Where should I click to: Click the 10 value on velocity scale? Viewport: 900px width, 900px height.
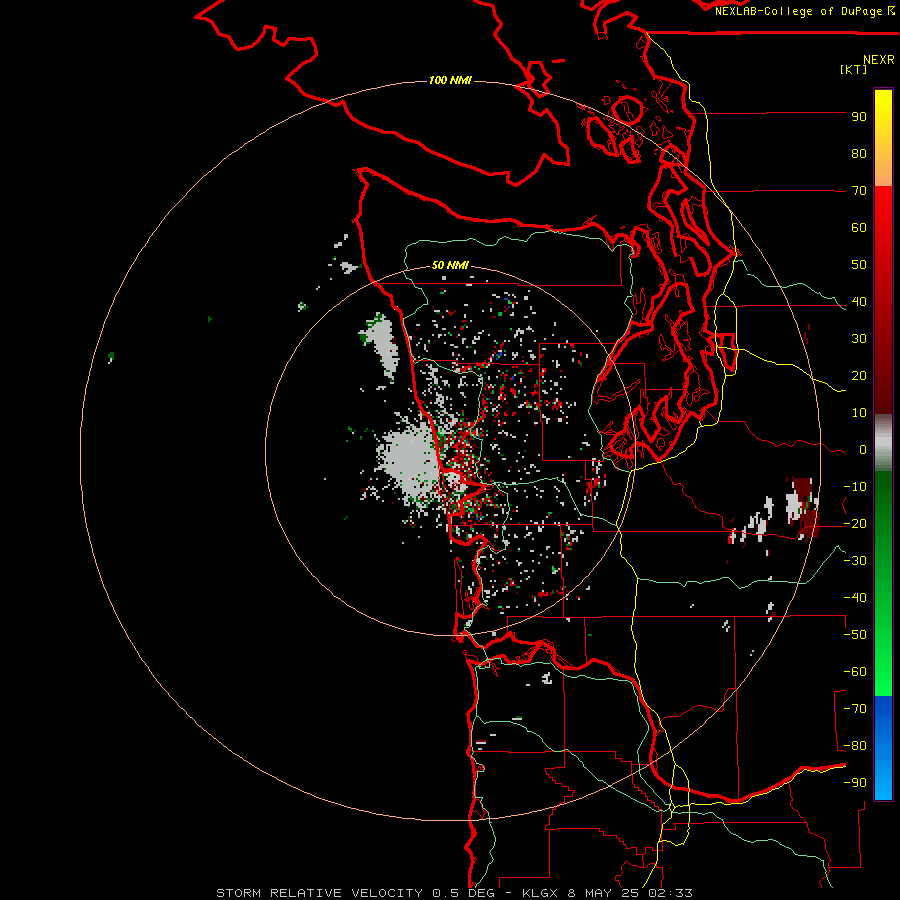point(859,413)
